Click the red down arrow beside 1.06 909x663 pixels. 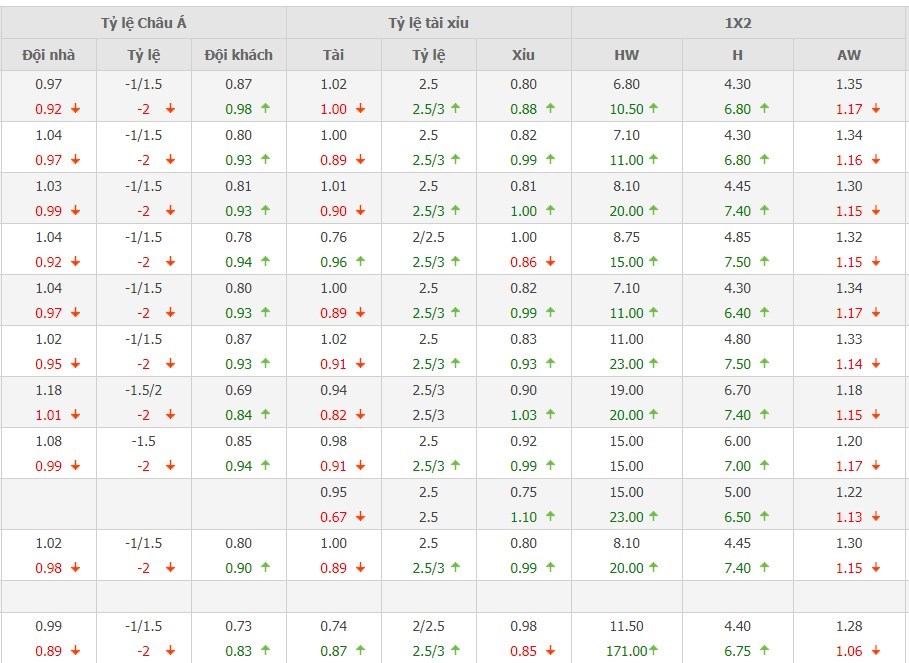[x=876, y=652]
